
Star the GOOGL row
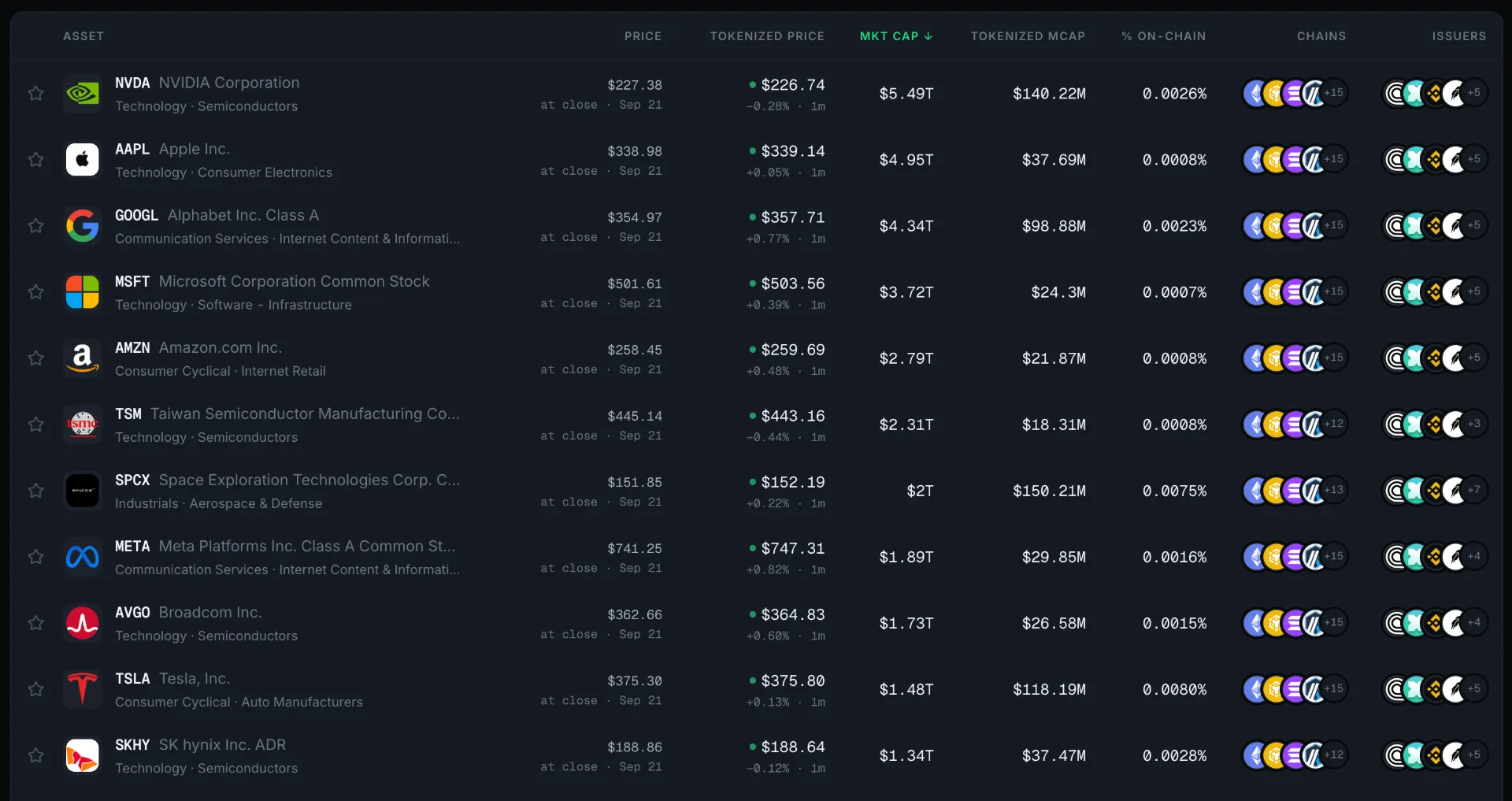tap(35, 226)
